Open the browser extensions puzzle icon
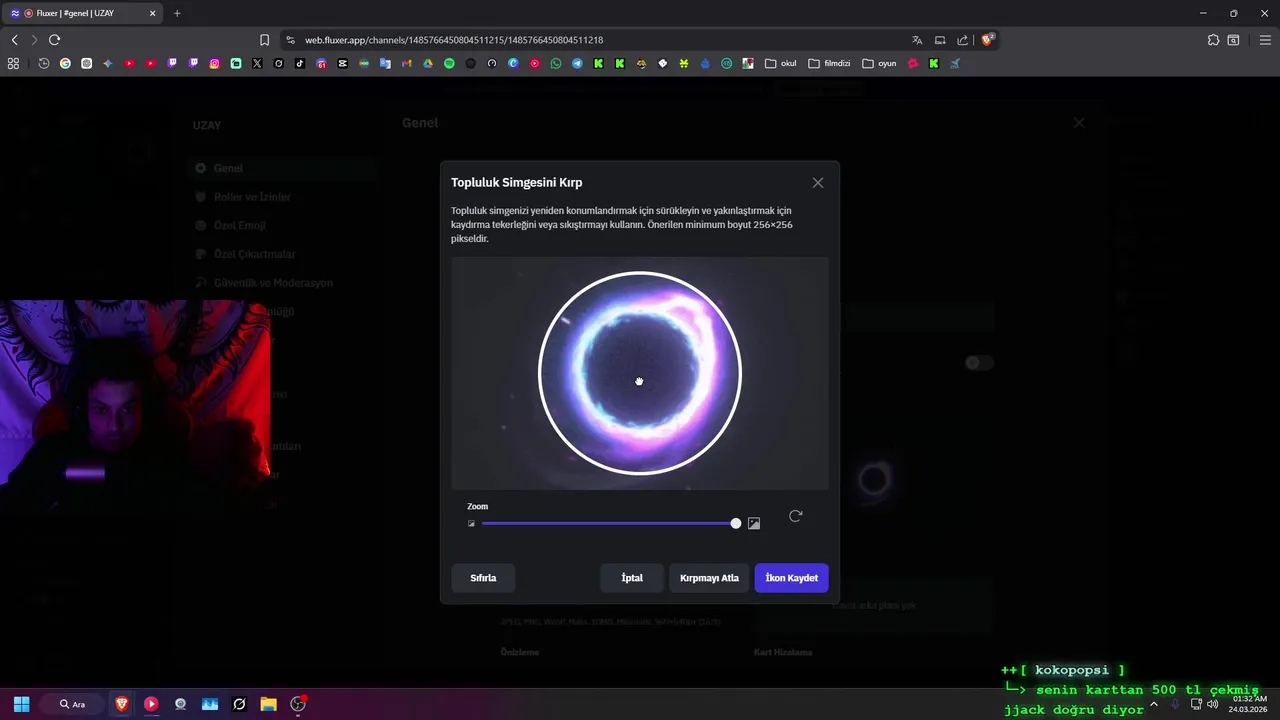1280x720 pixels. tap(1213, 40)
